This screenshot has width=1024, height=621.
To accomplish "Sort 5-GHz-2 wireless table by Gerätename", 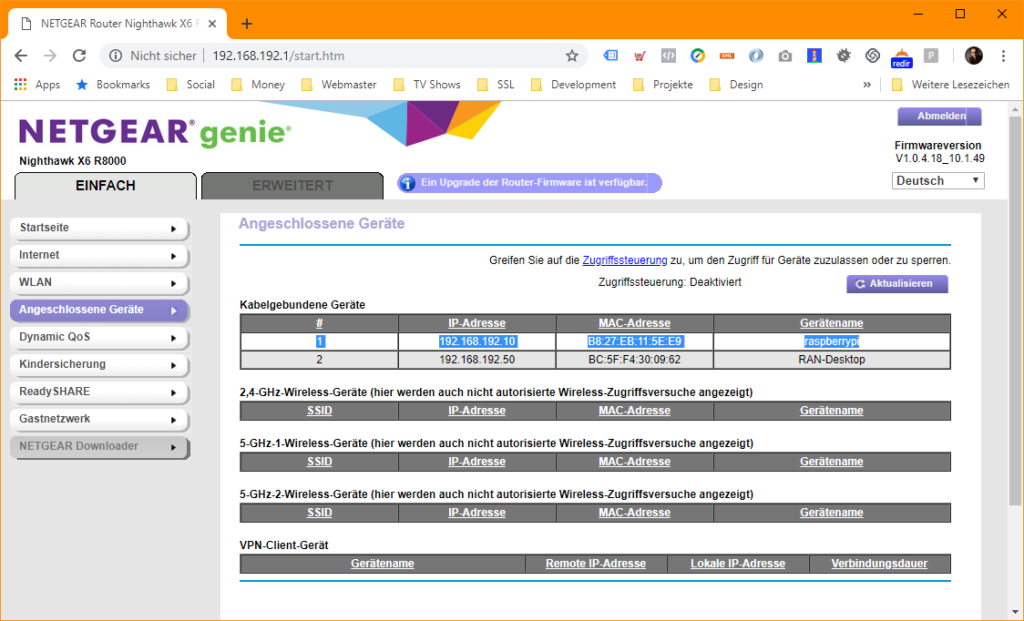I will (x=831, y=513).
